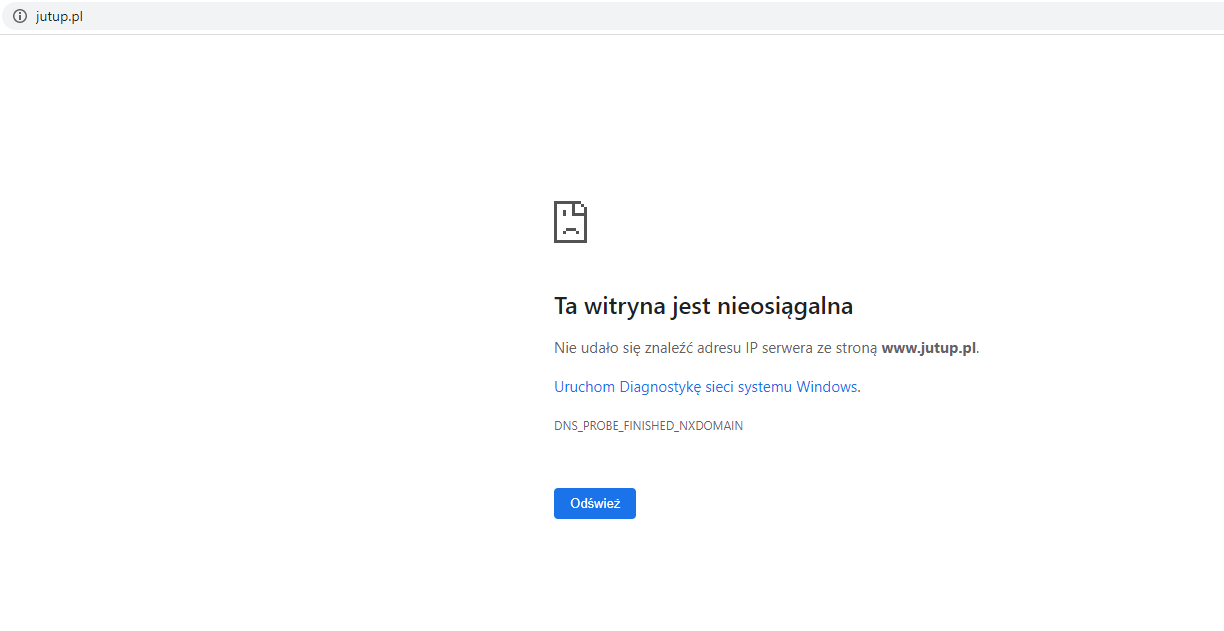The height and width of the screenshot is (631, 1224).
Task: Click the word Uruchom in diagnostics link
Action: 584,387
